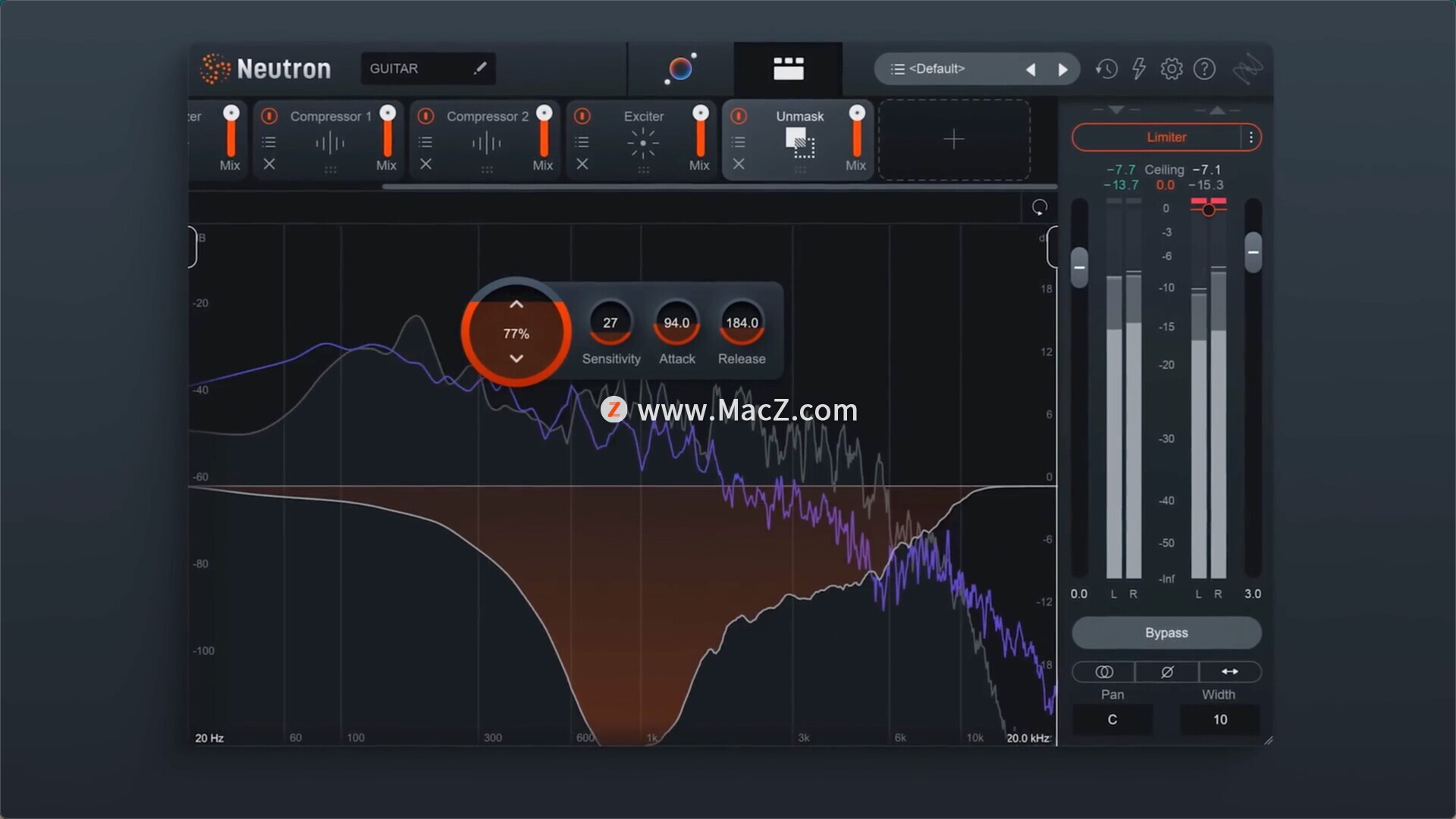Image resolution: width=1456 pixels, height=819 pixels.
Task: Open Unmask preset list icon
Action: pos(738,142)
